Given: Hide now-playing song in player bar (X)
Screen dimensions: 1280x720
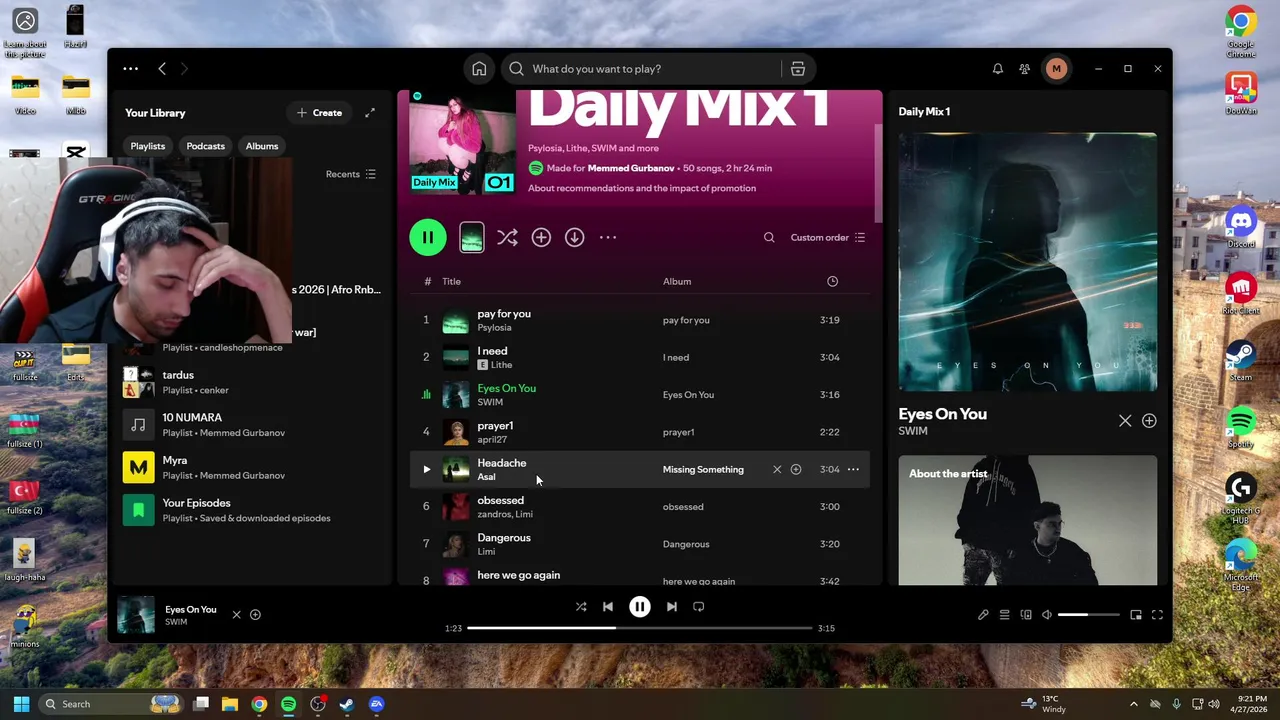Looking at the screenshot, I should (x=236, y=615).
